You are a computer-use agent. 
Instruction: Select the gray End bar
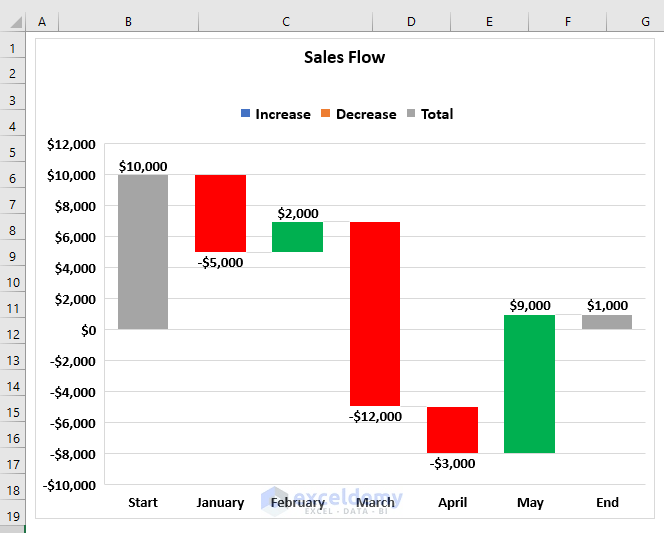[x=607, y=322]
